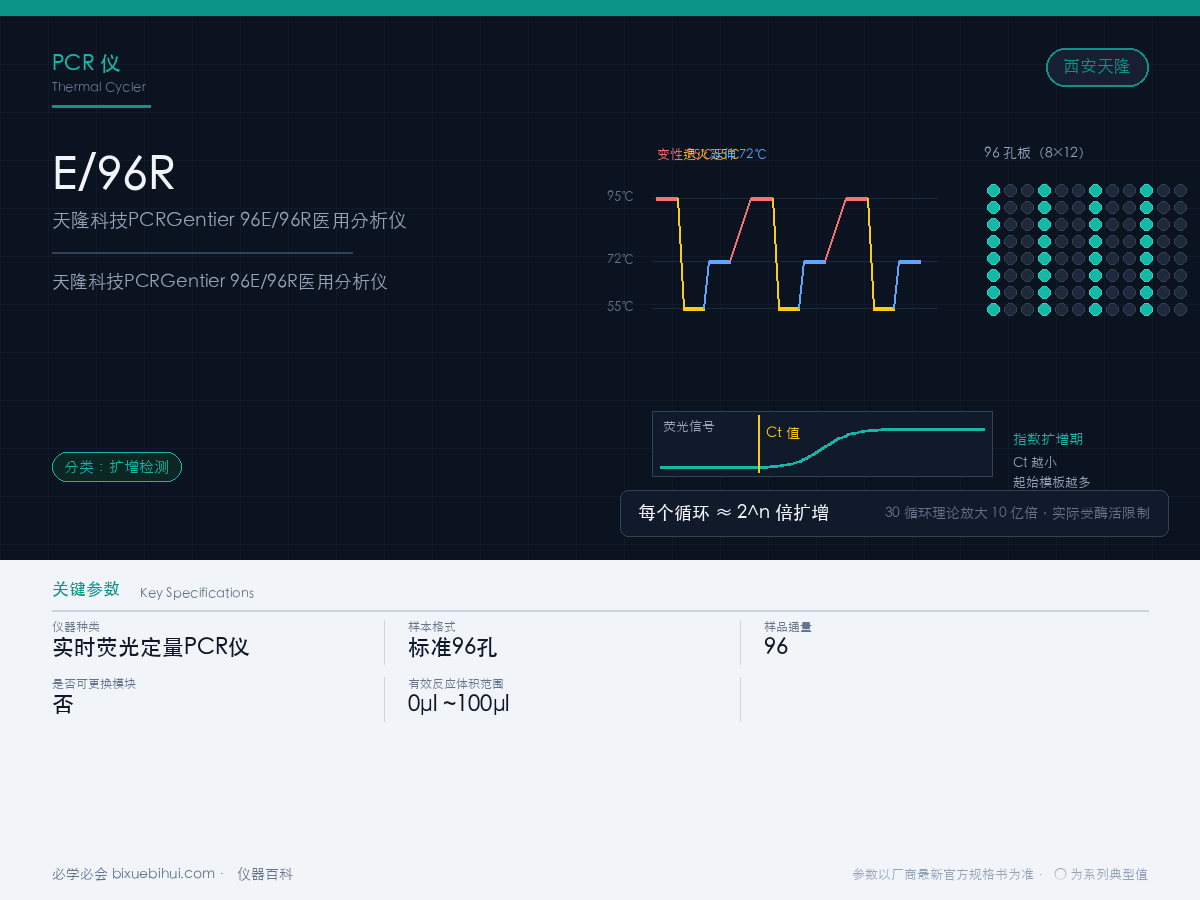The height and width of the screenshot is (900, 1200).
Task: Select the 分类：扩增检测 category tag
Action: tap(117, 467)
